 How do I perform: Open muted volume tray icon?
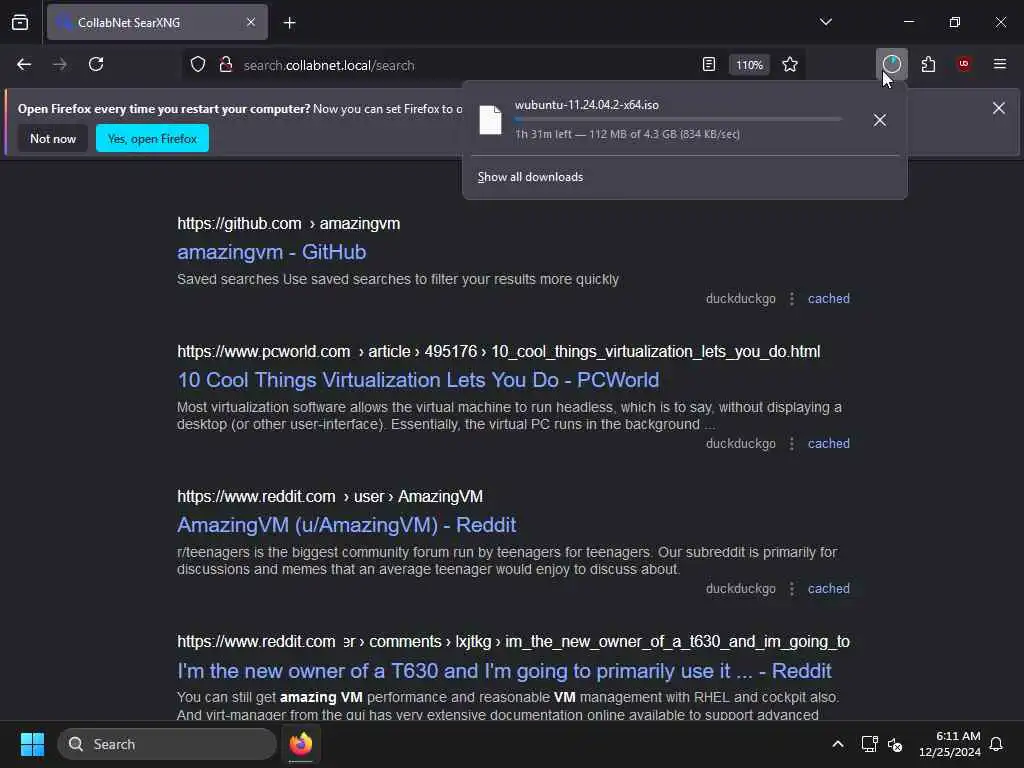coord(895,744)
